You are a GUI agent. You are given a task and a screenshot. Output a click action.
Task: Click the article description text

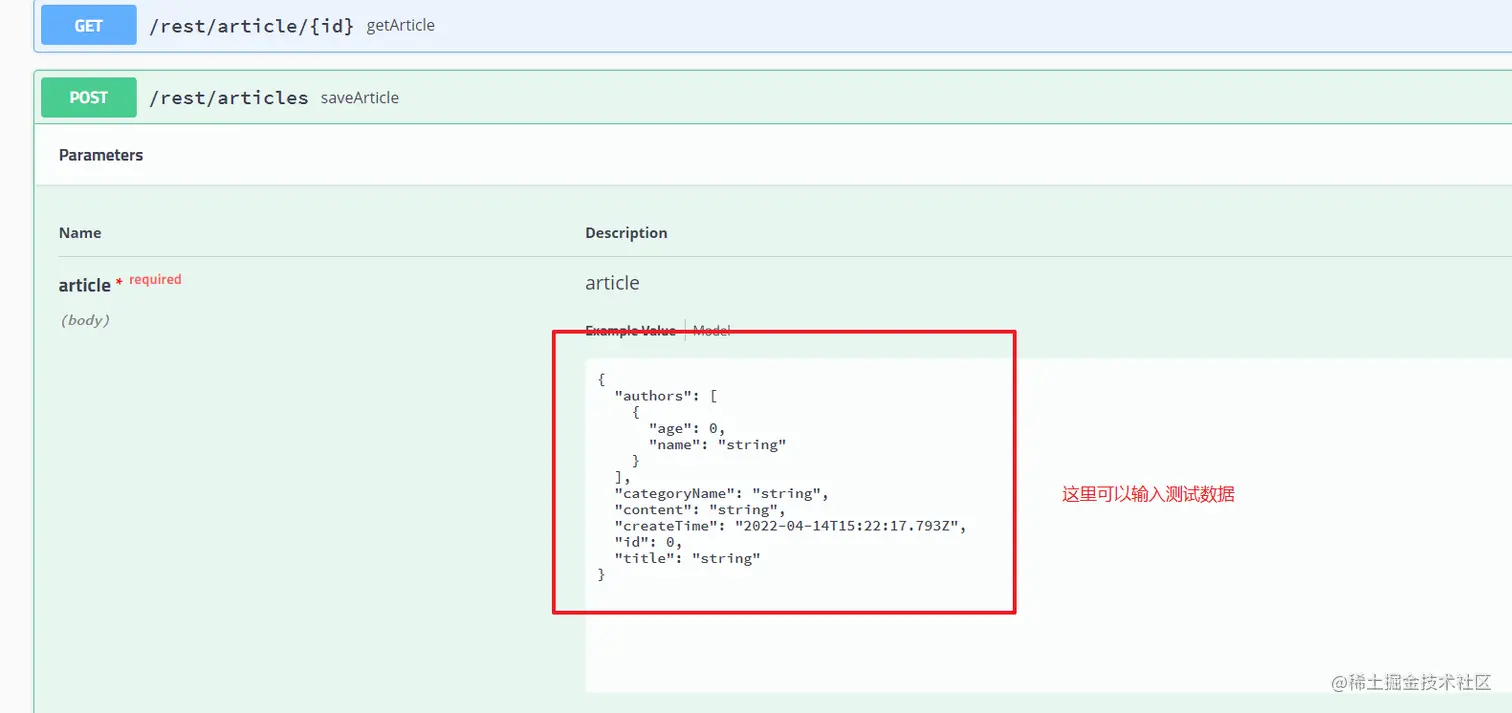[612, 283]
